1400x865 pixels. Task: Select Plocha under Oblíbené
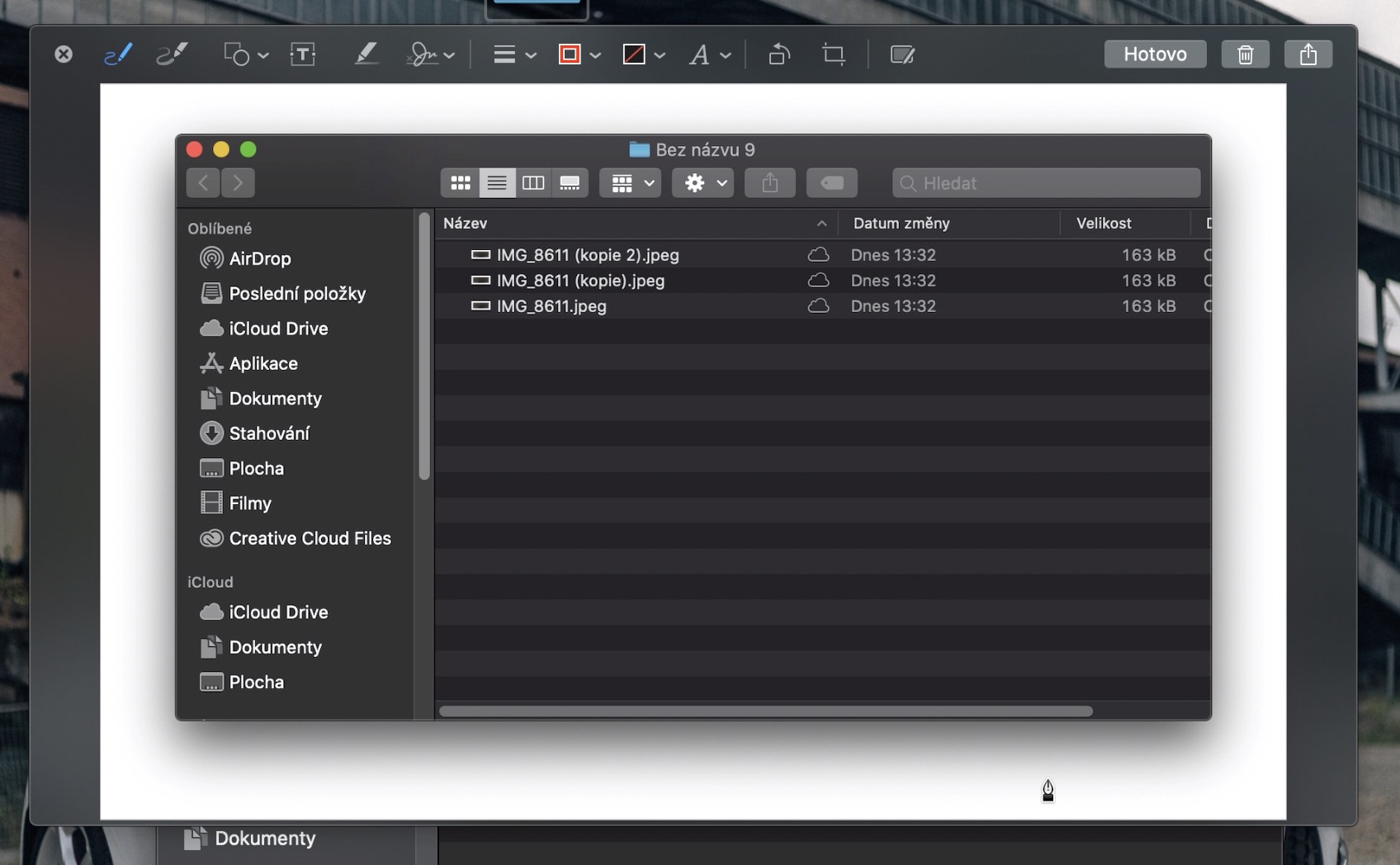tap(242, 468)
